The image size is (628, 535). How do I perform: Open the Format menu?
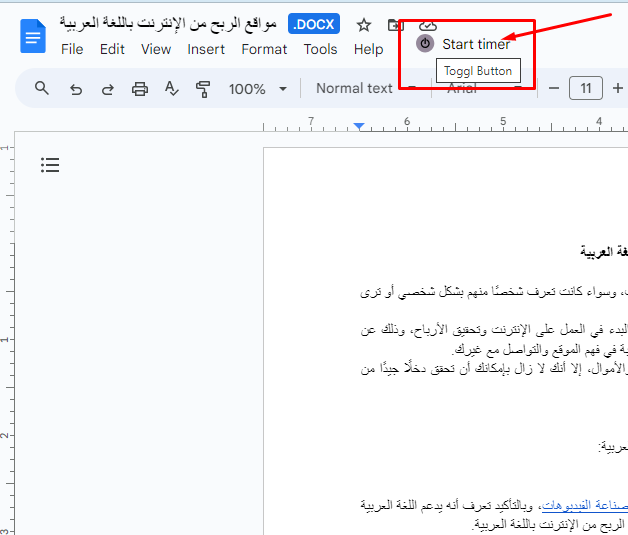point(264,49)
